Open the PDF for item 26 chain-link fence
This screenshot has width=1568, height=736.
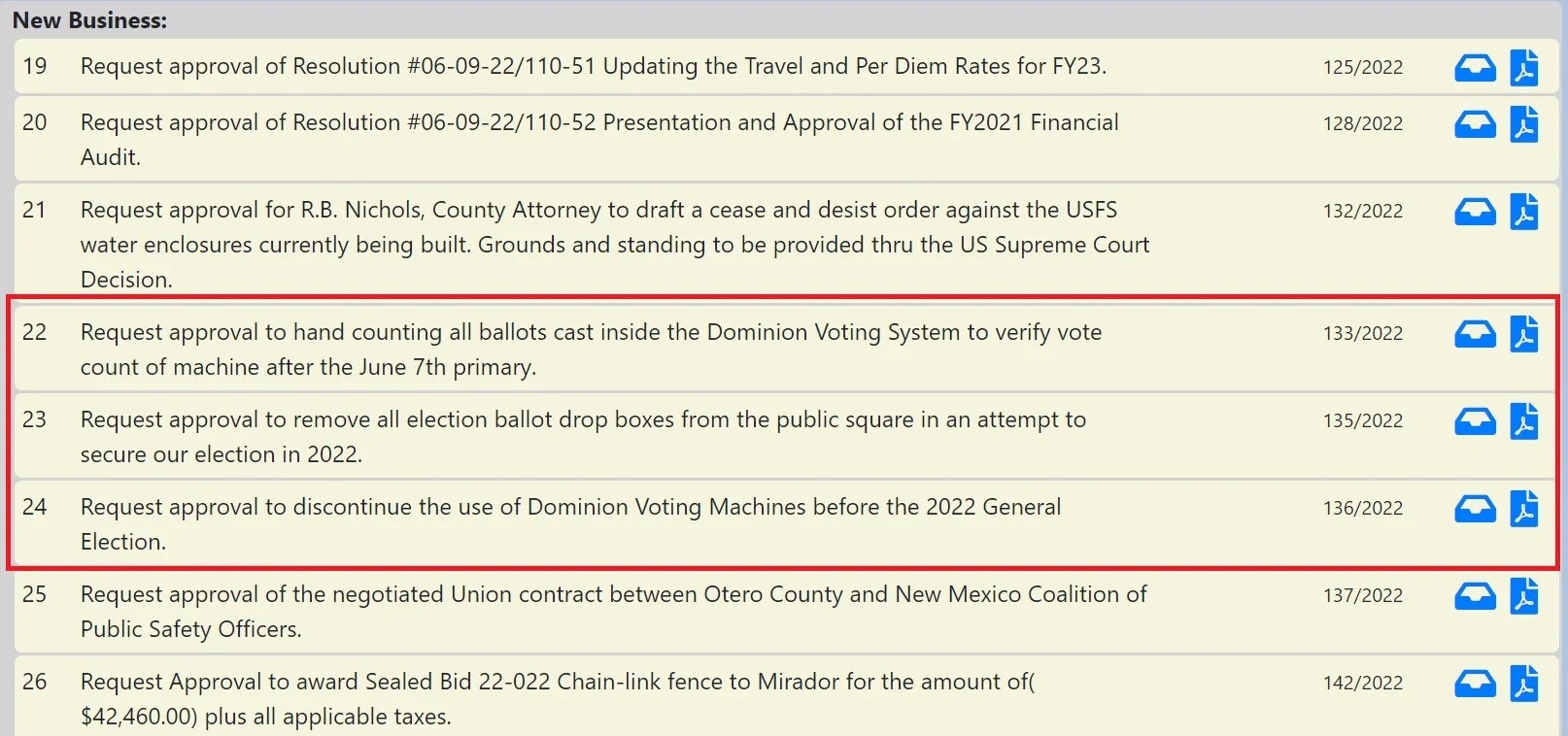pos(1523,684)
